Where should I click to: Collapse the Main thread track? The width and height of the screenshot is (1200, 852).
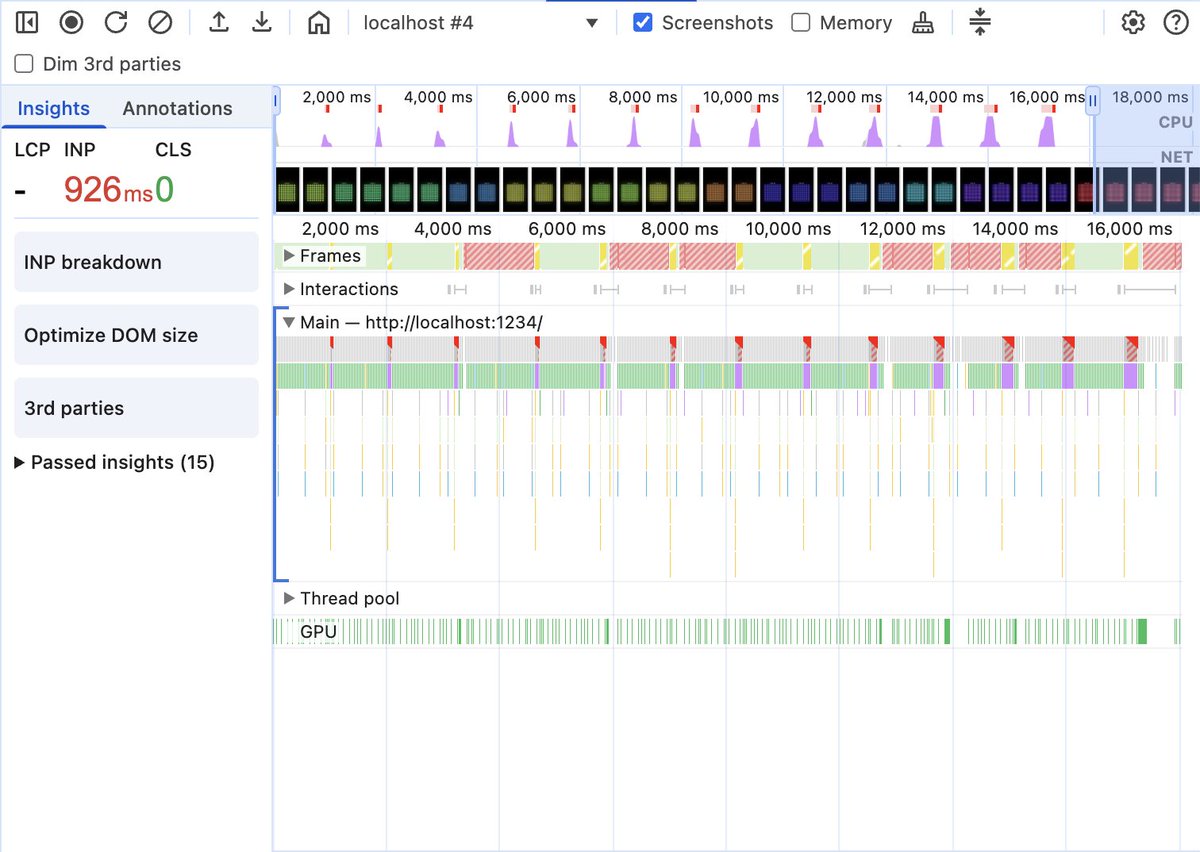(x=289, y=322)
